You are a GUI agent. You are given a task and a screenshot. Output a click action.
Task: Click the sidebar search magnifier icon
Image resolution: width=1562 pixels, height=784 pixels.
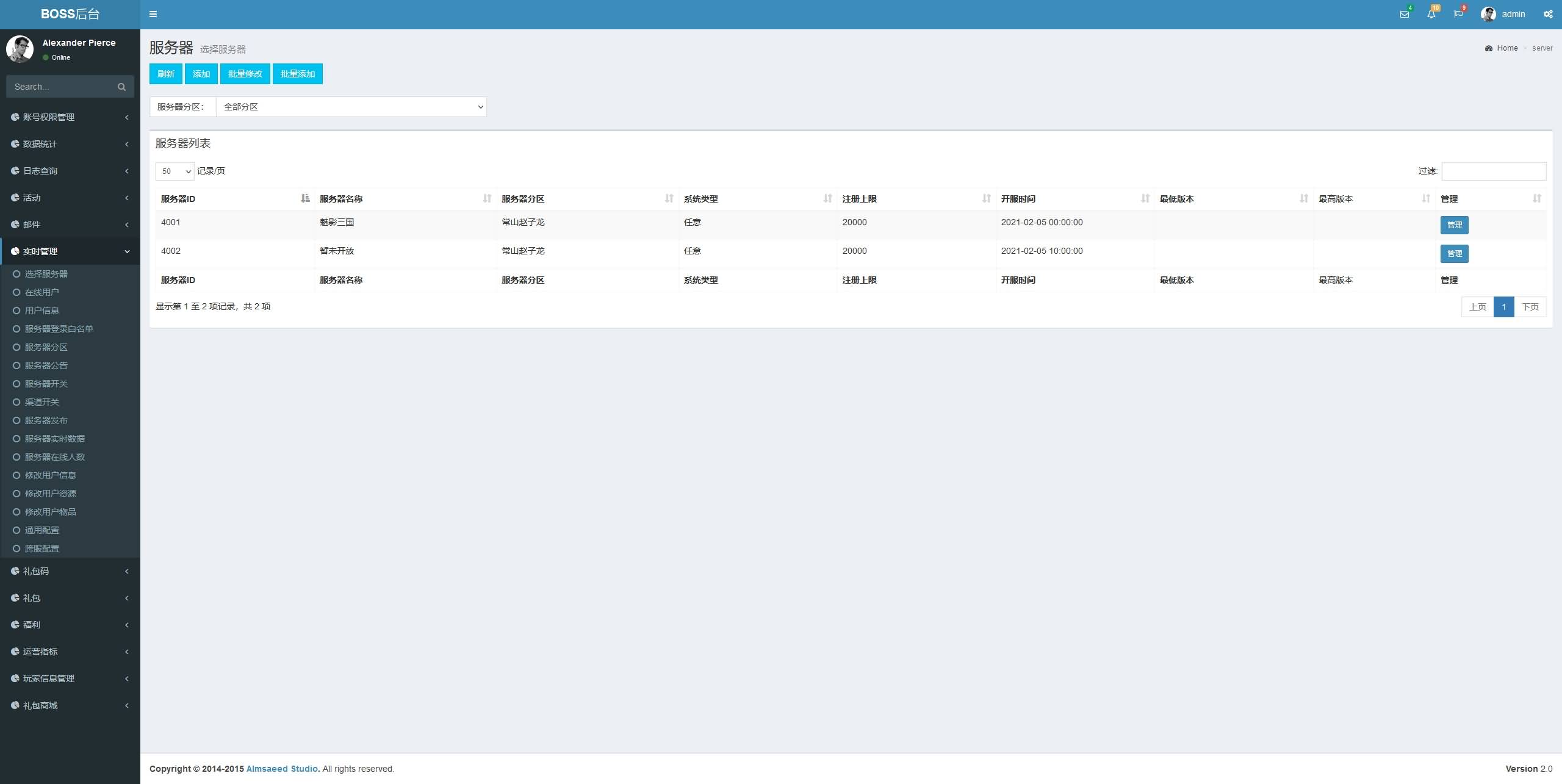click(x=121, y=87)
